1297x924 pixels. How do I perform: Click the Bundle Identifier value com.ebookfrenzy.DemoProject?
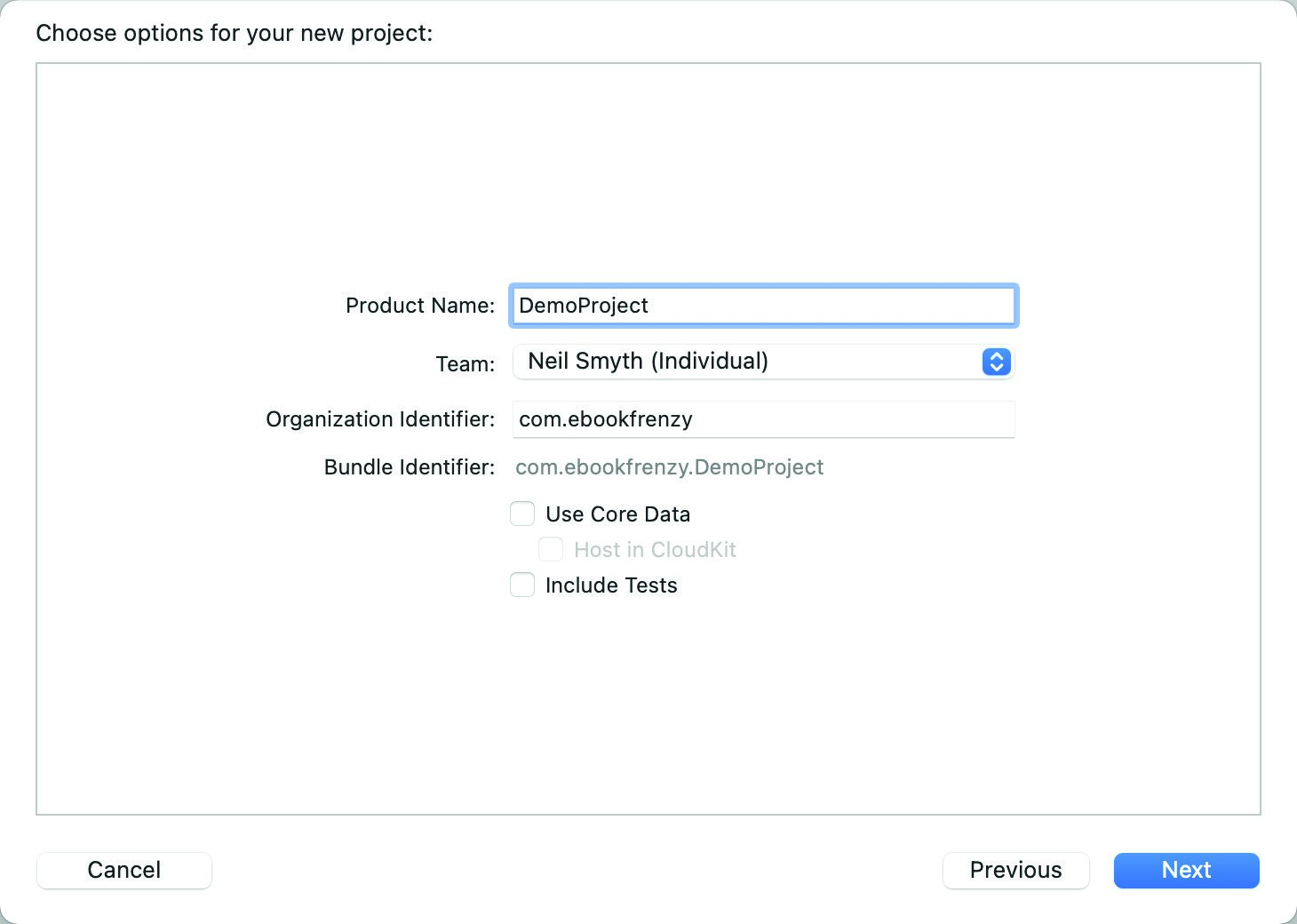[x=670, y=467]
